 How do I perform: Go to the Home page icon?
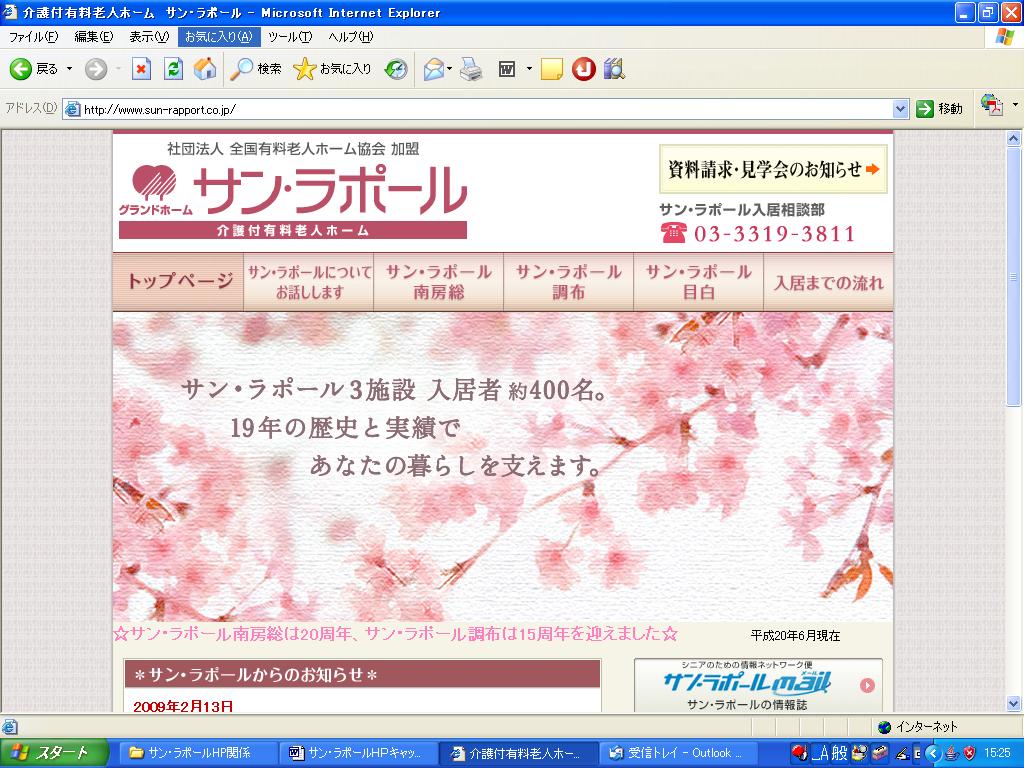pos(205,69)
